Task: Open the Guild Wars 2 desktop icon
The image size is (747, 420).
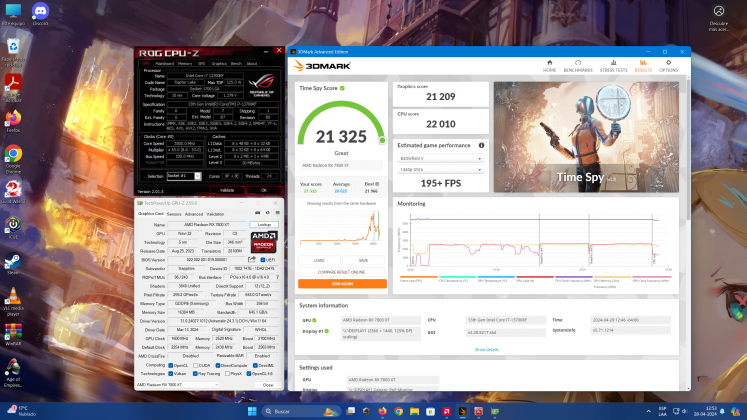Action: pos(13,192)
